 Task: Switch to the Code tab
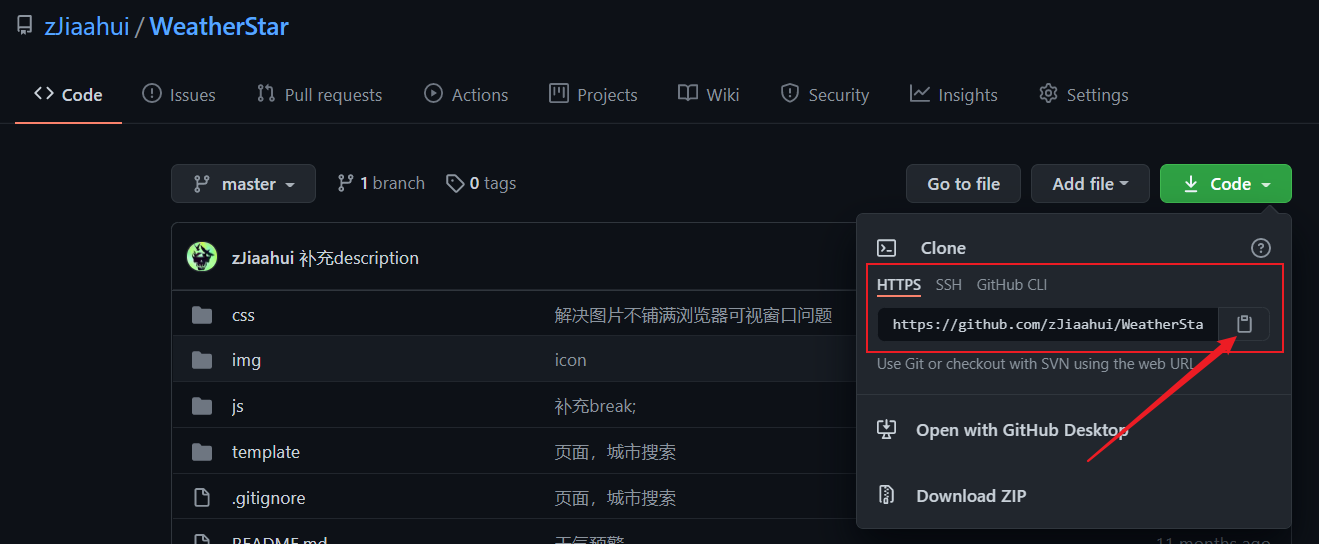(x=68, y=94)
